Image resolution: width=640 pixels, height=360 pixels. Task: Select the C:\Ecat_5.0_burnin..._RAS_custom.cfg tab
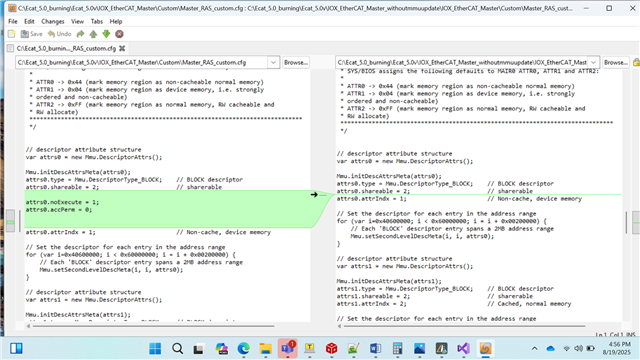point(66,48)
